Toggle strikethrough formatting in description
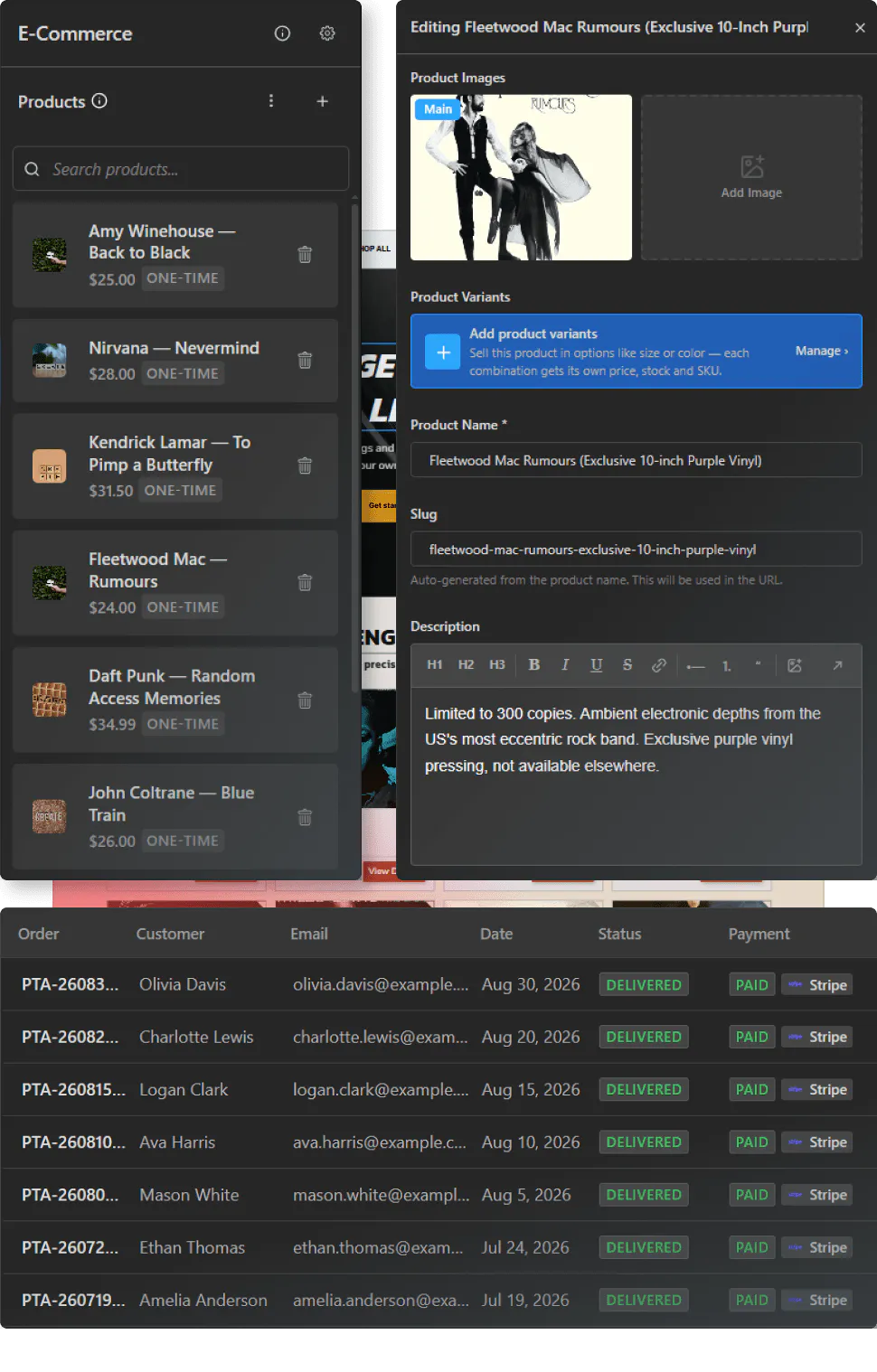The width and height of the screenshot is (877, 1372). (627, 665)
